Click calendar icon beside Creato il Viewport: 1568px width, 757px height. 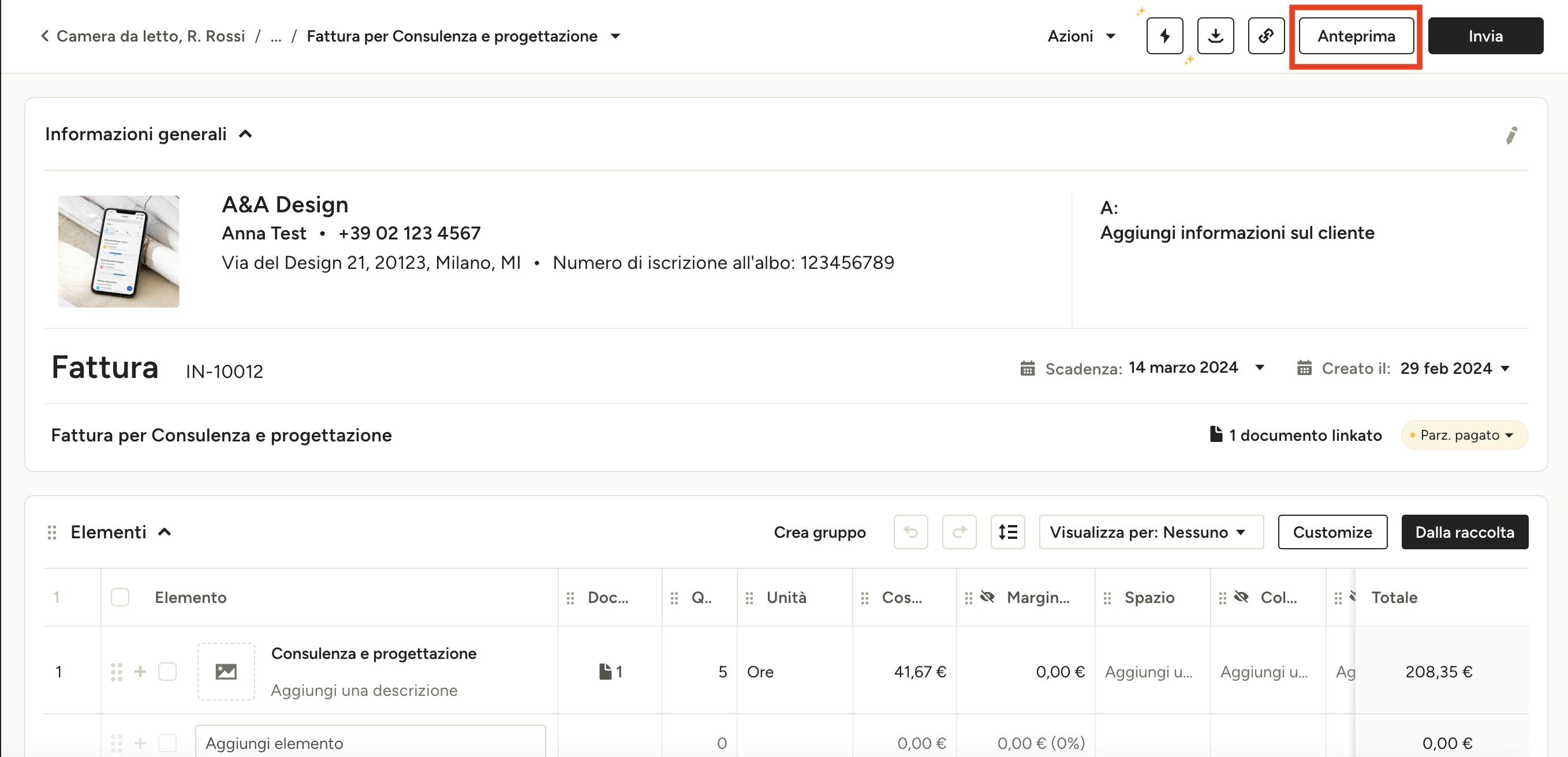[1304, 368]
